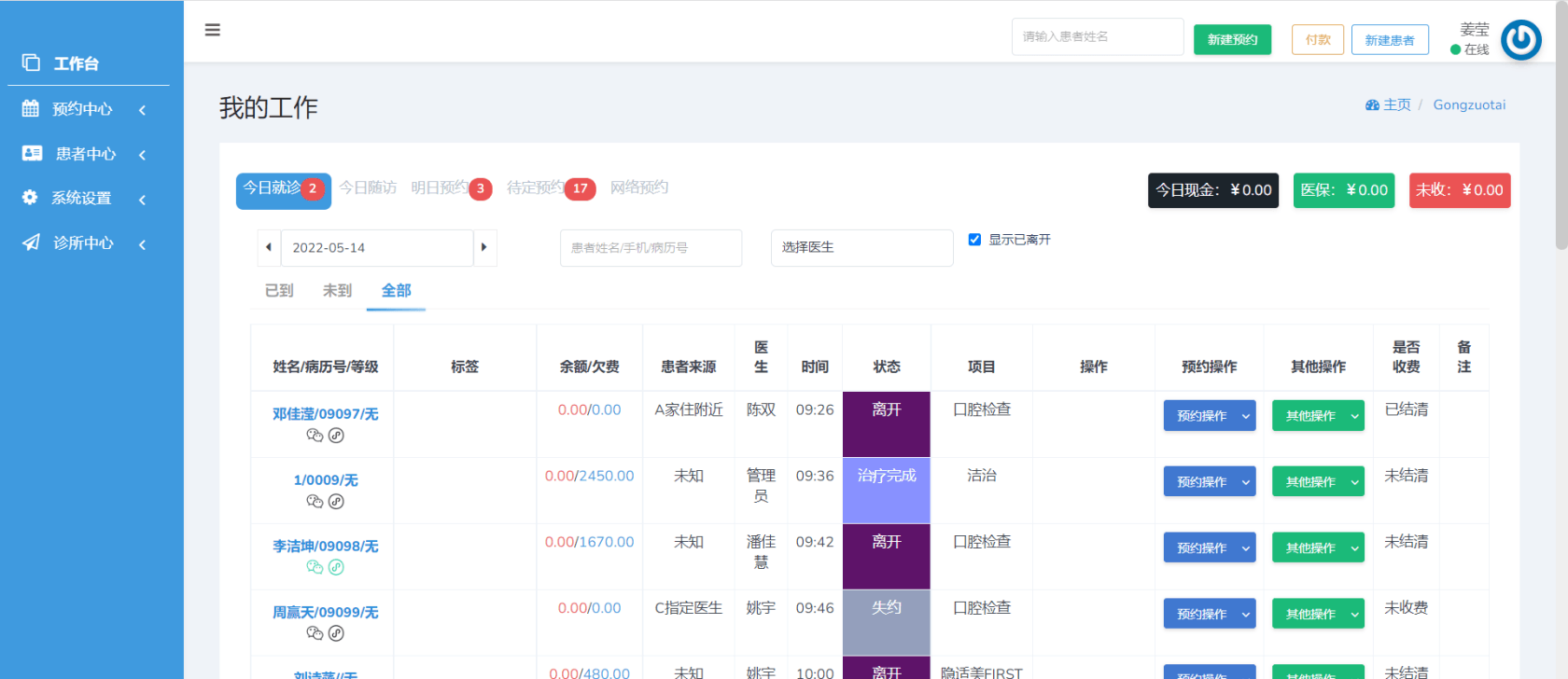Switch to 明日预约 tab
Image resolution: width=1568 pixels, height=679 pixels.
451,188
